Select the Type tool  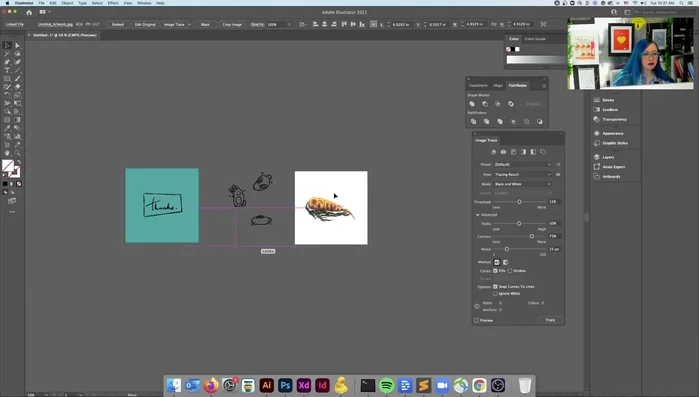[7, 70]
